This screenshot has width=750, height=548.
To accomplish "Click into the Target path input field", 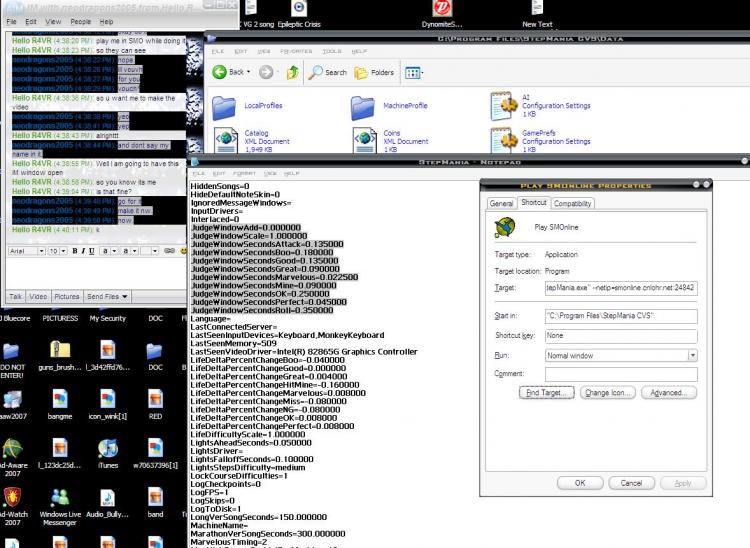I will [x=621, y=288].
